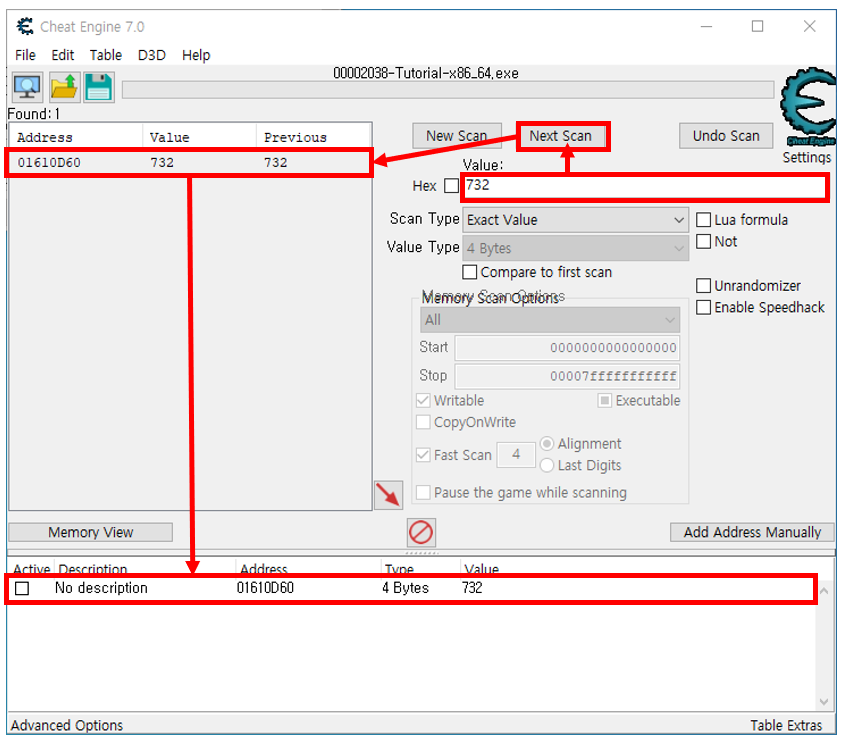Click the Stop address field
This screenshot has height=740, width=843.
click(x=567, y=376)
